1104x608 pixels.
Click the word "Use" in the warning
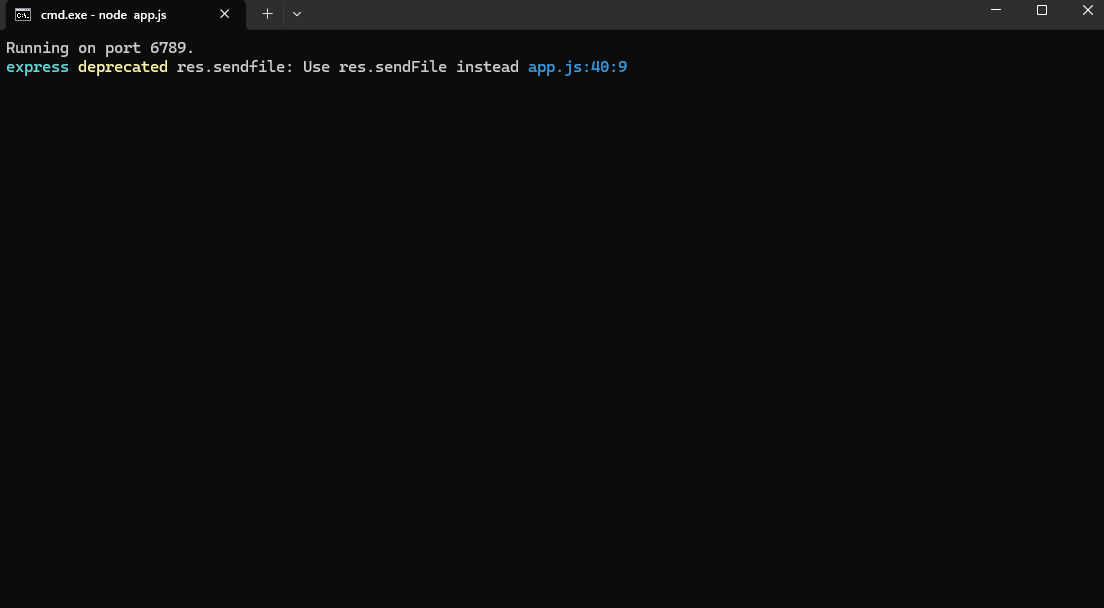316,67
